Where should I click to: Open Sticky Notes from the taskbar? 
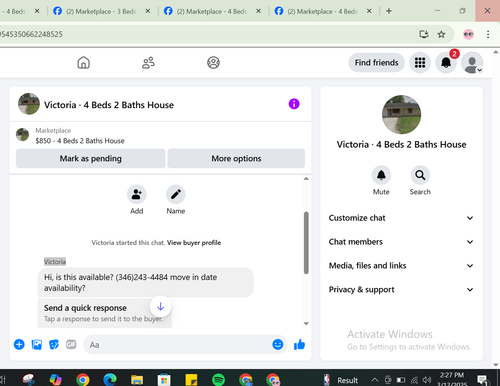click(x=191, y=379)
